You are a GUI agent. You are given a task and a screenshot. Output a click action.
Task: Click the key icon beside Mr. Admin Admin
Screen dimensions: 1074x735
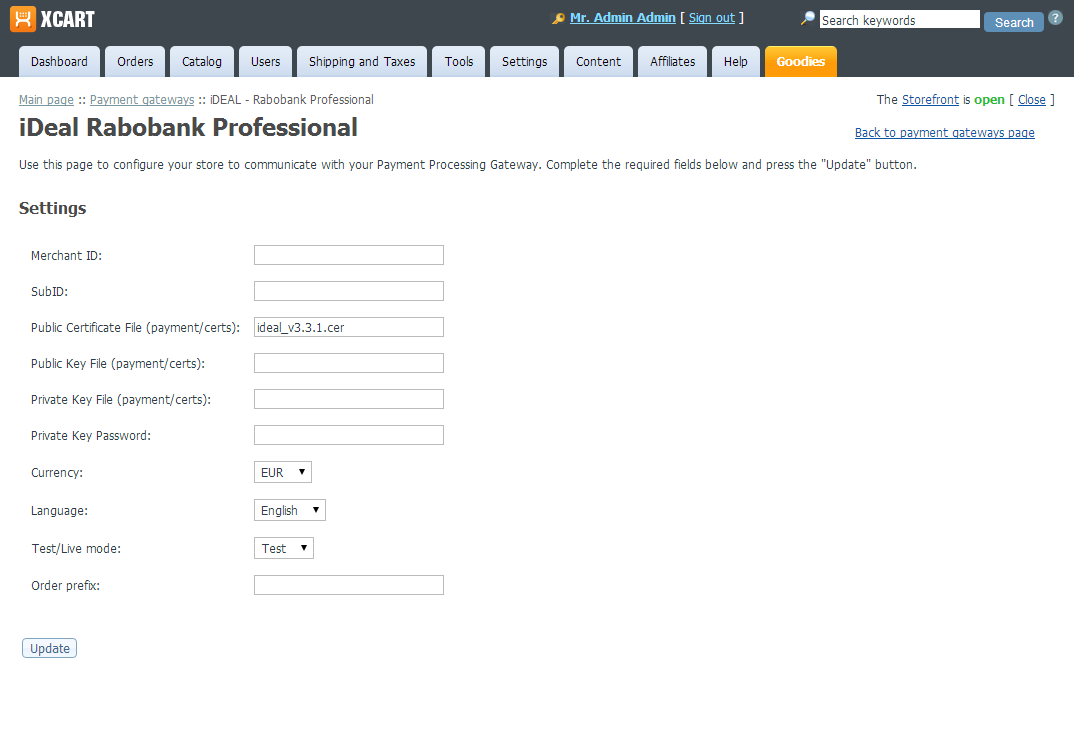coord(558,18)
